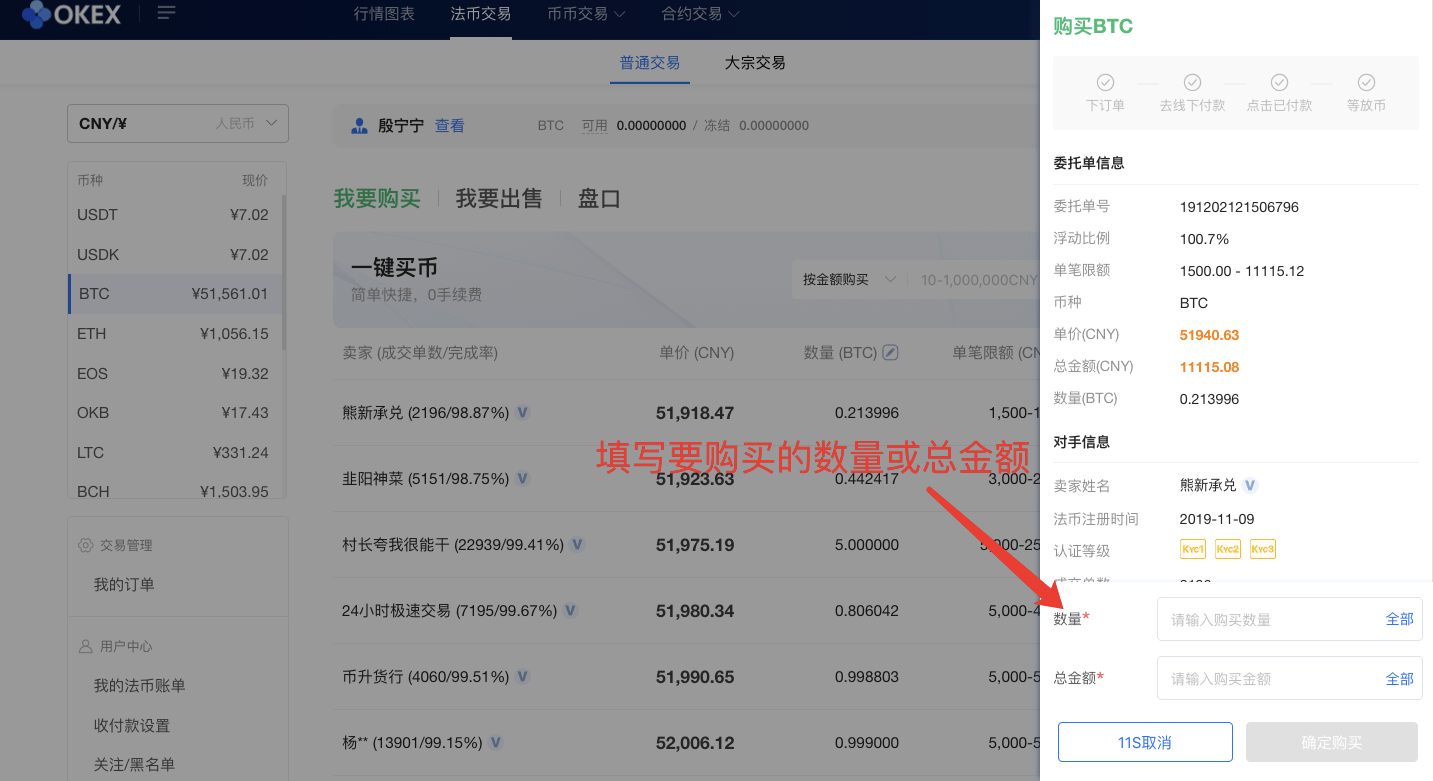The image size is (1433, 781).
Task: Click the Kyc3 certification badge
Action: click(1262, 548)
